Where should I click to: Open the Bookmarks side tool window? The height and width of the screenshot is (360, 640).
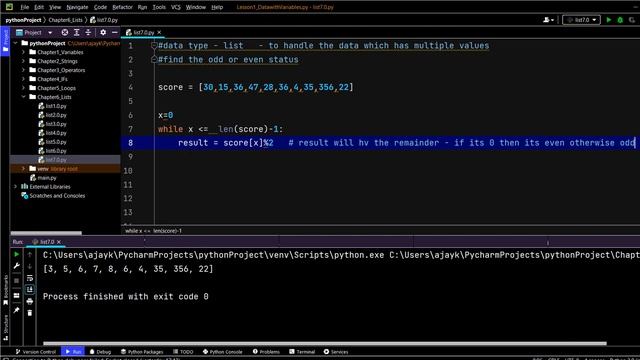(5, 290)
